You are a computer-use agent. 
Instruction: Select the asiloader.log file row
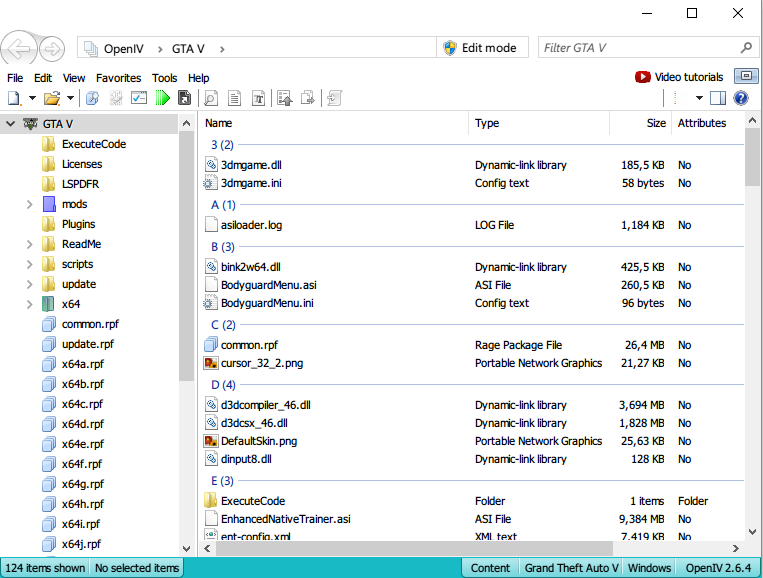click(x=472, y=225)
